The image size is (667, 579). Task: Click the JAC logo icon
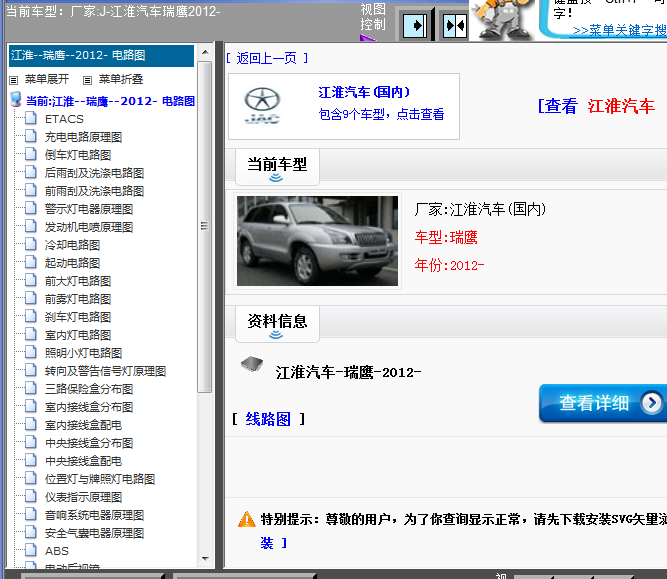[262, 106]
